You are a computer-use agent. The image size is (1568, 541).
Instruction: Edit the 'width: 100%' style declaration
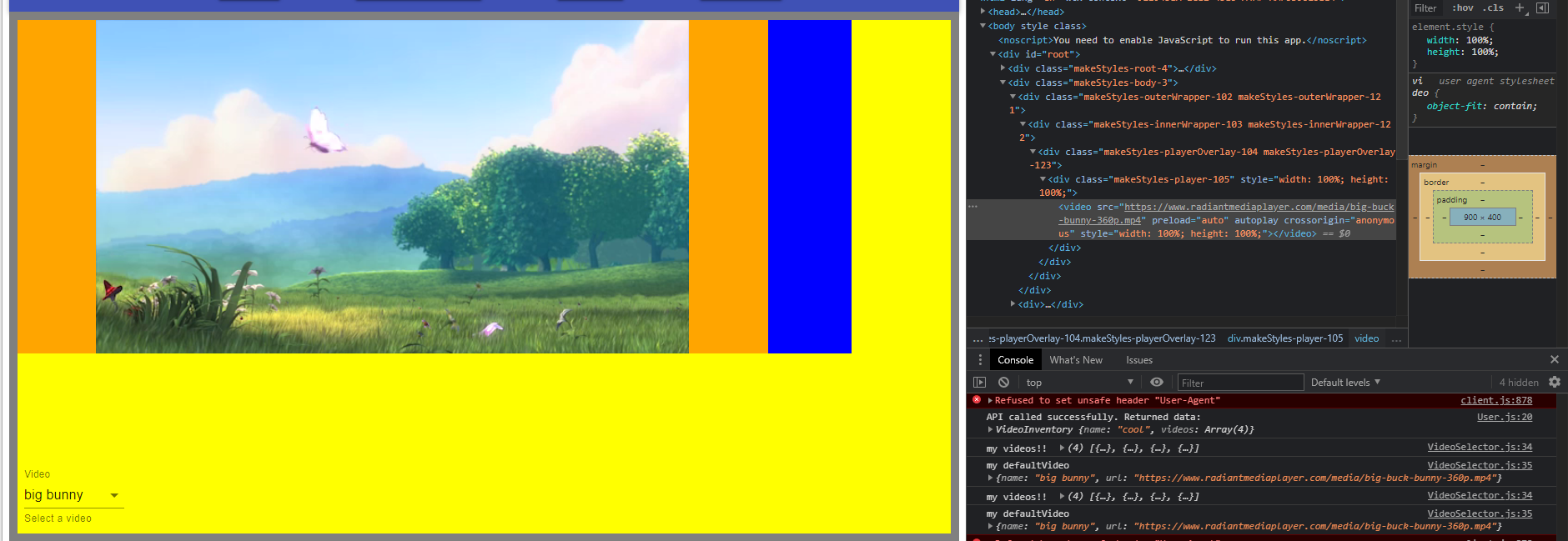pyautogui.click(x=1460, y=40)
